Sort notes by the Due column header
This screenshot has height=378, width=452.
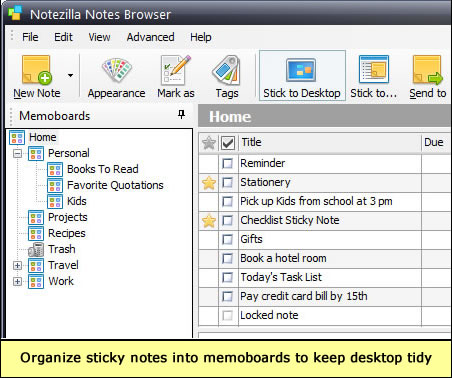(437, 143)
